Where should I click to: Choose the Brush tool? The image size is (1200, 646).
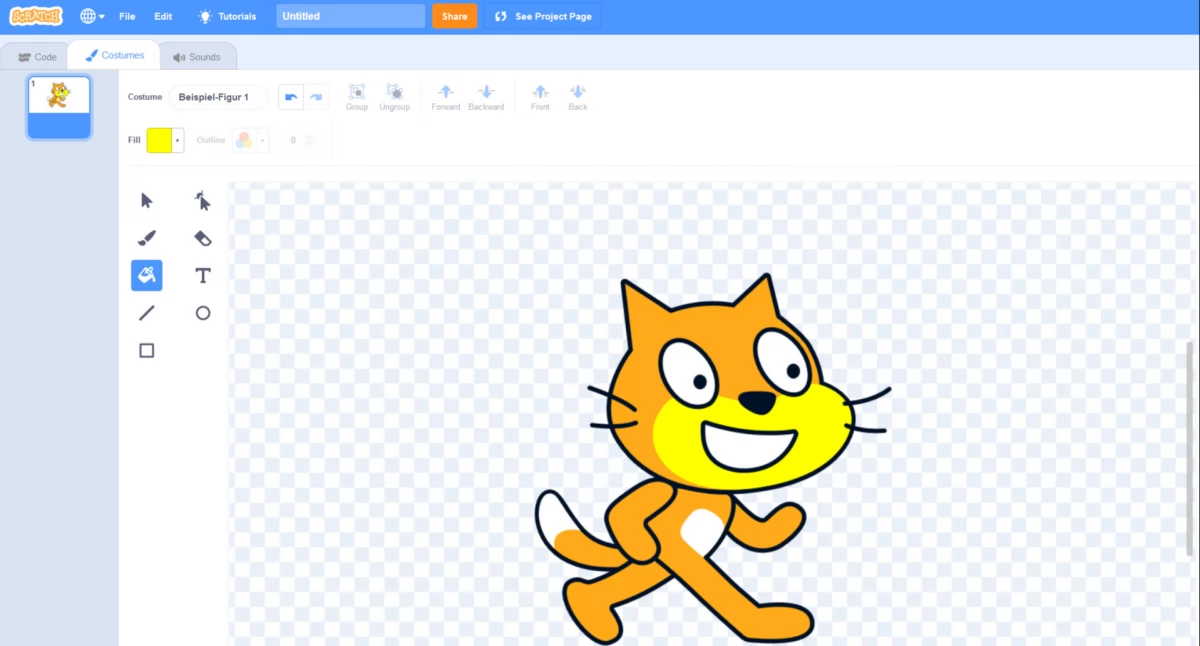[x=147, y=238]
